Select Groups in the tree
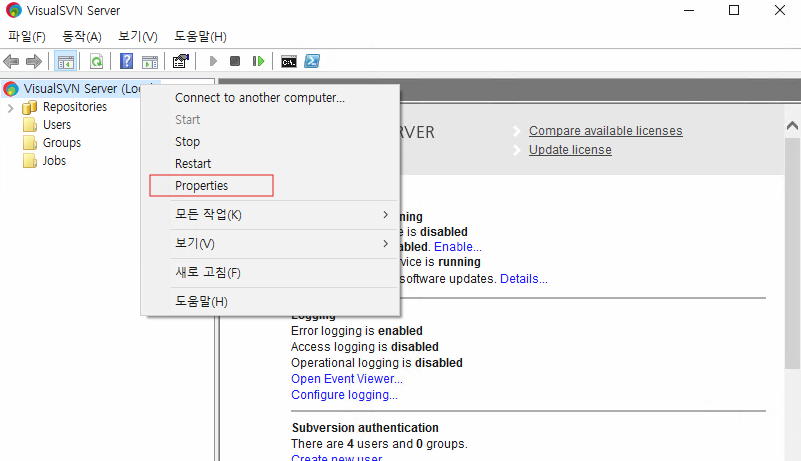 pyautogui.click(x=62, y=143)
